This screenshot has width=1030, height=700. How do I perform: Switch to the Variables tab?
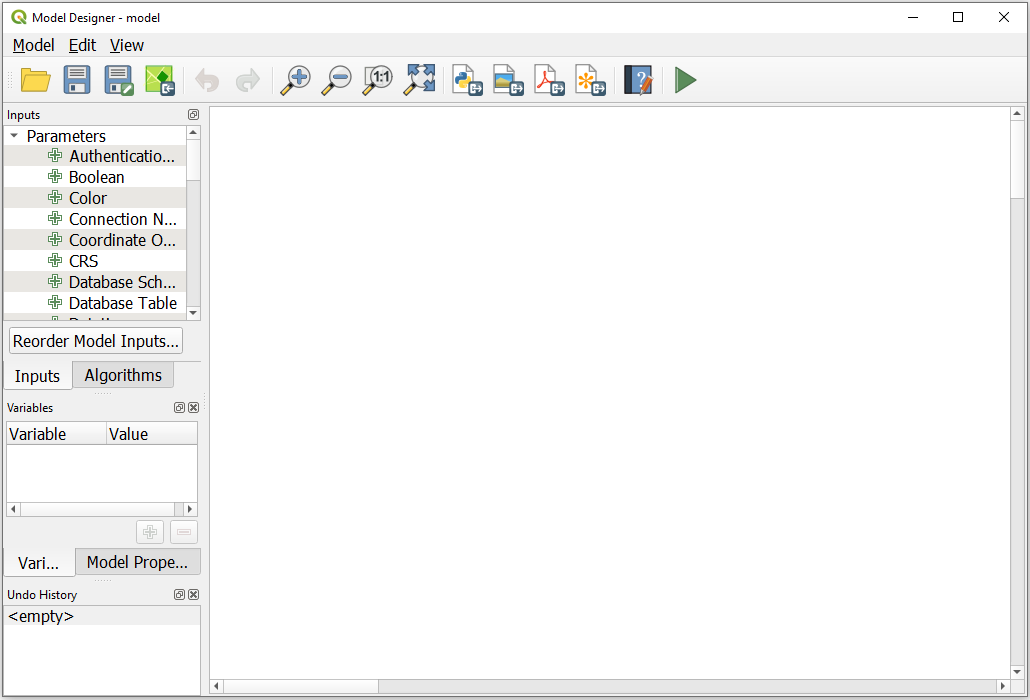(38, 563)
